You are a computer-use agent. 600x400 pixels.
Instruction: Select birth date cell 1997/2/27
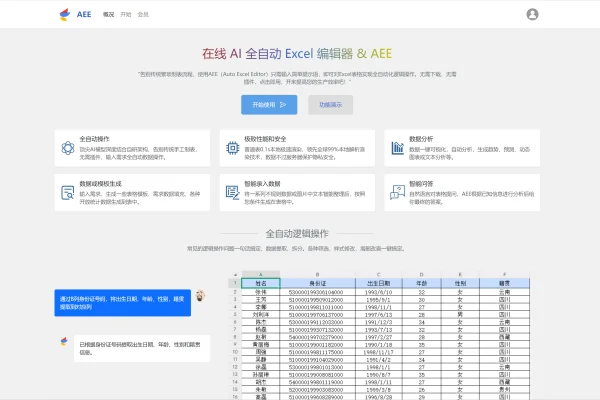click(x=378, y=337)
